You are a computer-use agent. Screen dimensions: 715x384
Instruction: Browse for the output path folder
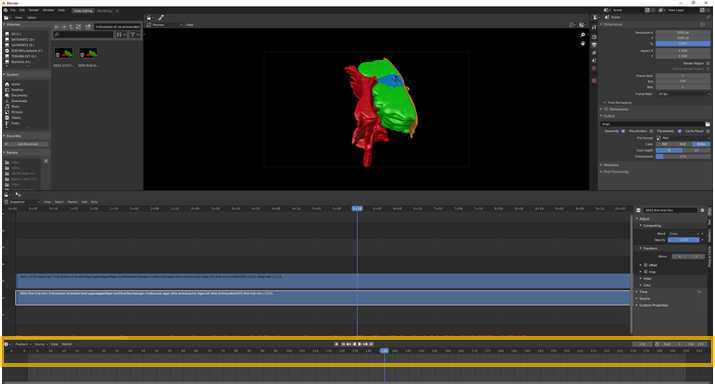point(708,124)
